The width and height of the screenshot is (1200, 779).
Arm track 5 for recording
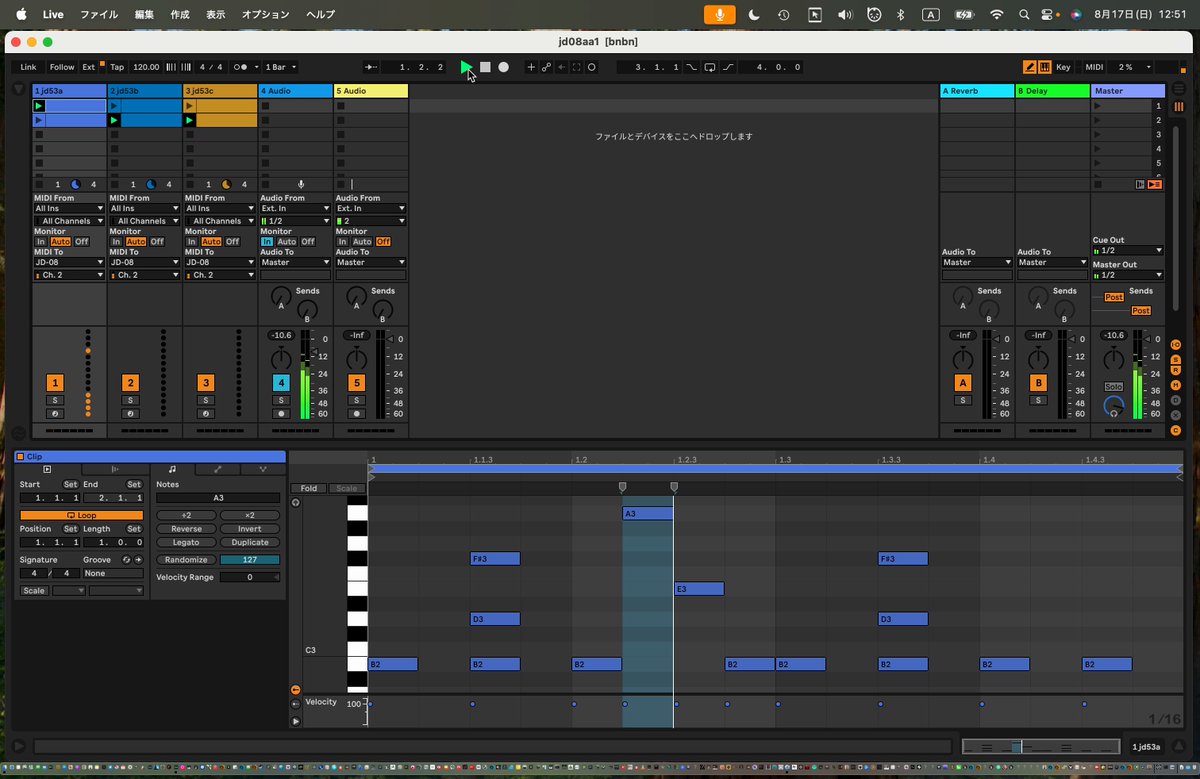pyautogui.click(x=357, y=413)
